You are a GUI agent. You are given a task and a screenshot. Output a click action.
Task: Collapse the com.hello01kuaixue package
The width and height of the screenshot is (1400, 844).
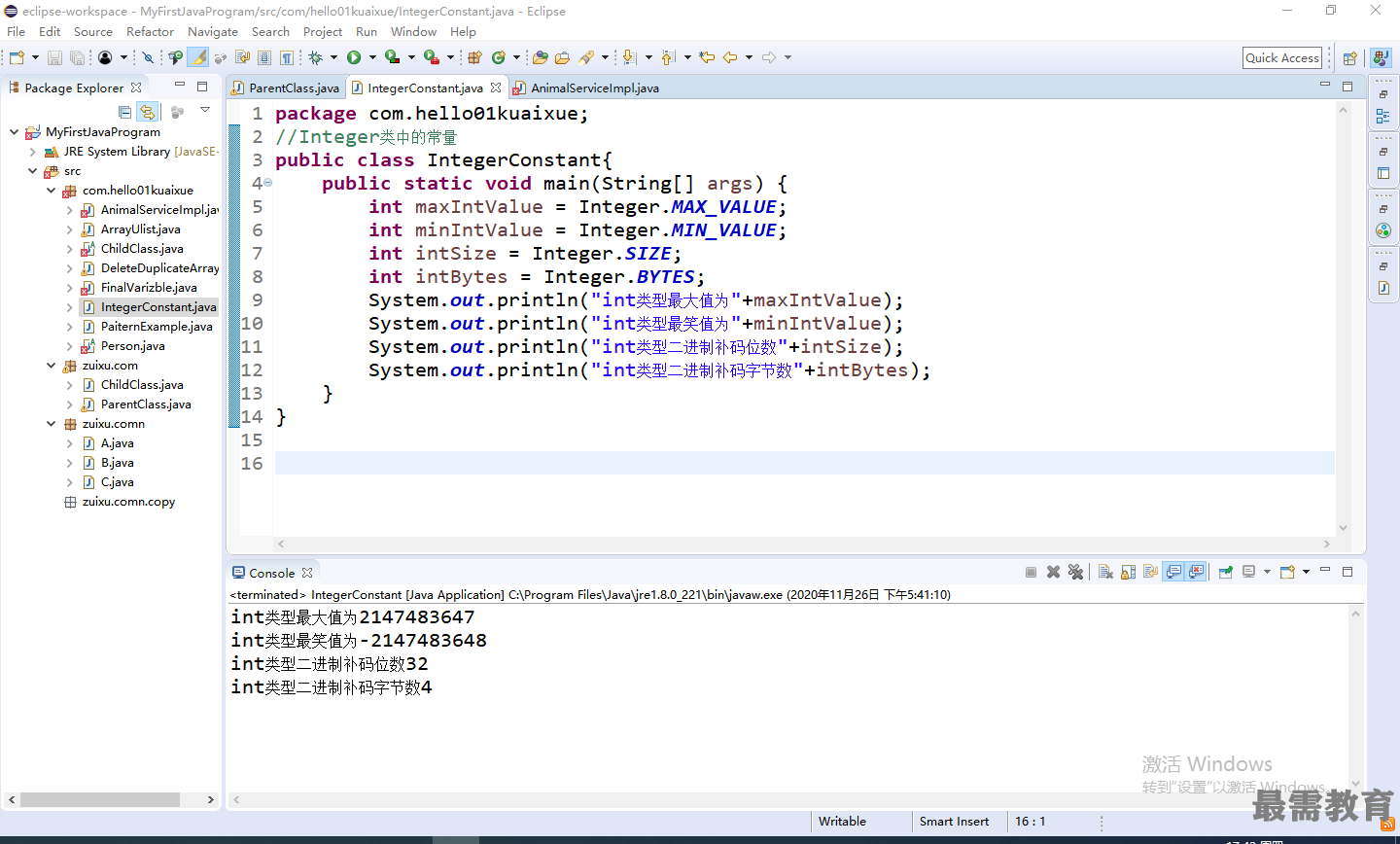coord(52,191)
